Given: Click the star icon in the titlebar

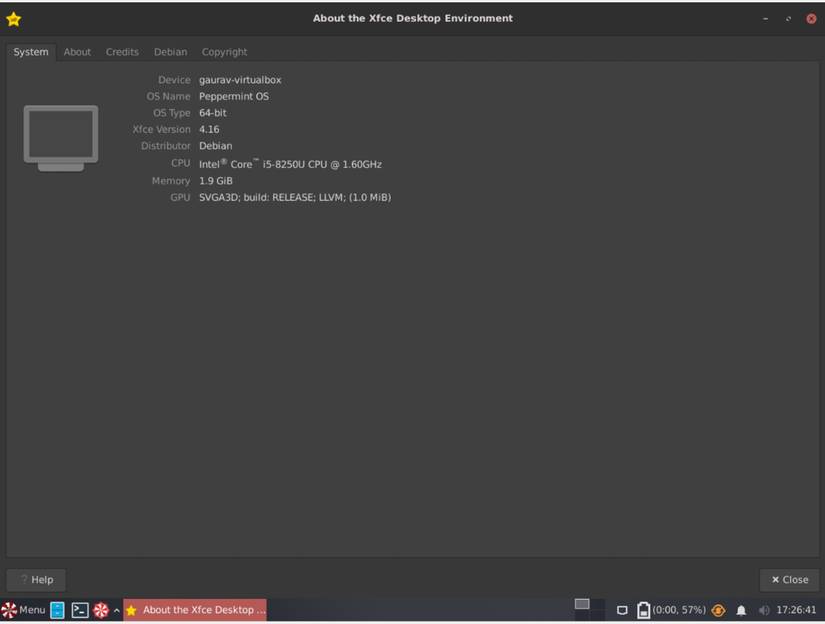Looking at the screenshot, I should 14,17.
